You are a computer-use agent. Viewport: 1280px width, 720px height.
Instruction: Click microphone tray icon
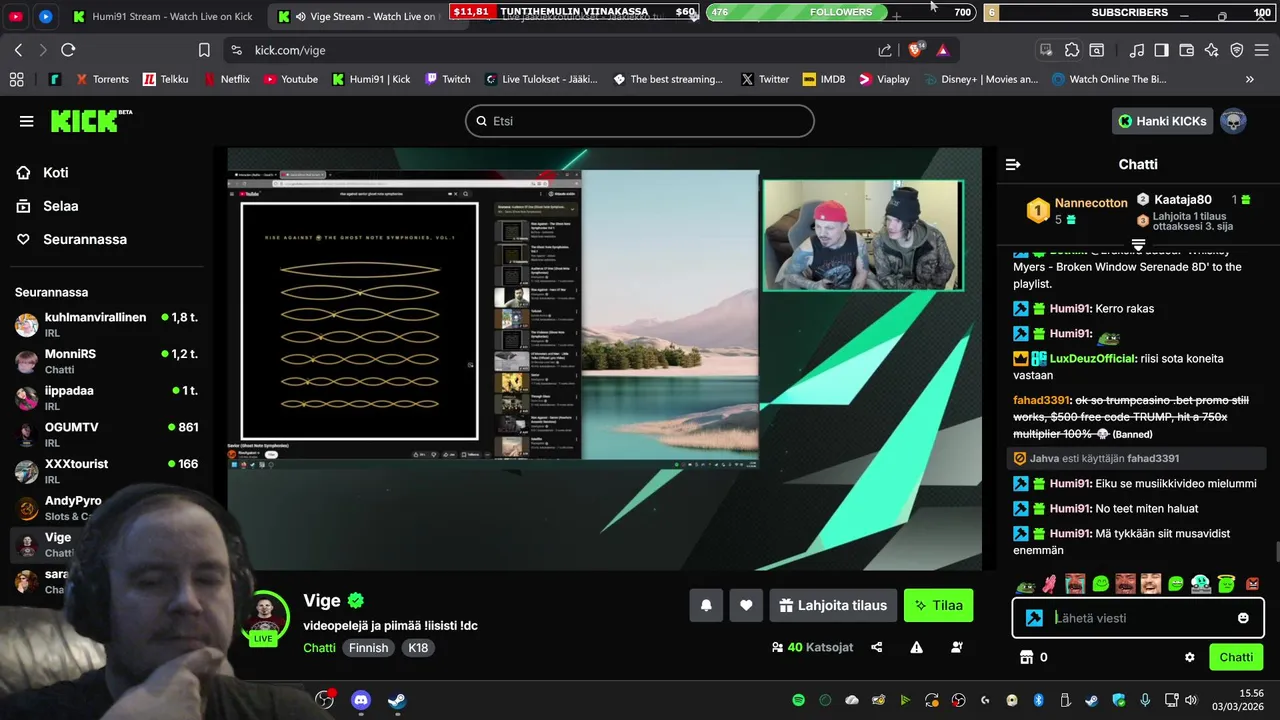point(1145,700)
